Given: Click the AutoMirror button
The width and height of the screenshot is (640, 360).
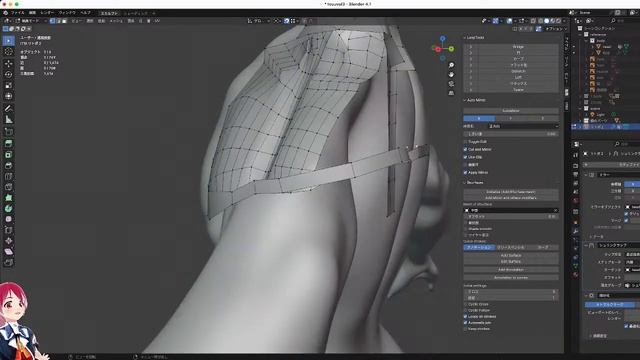Looking at the screenshot, I should point(511,111).
